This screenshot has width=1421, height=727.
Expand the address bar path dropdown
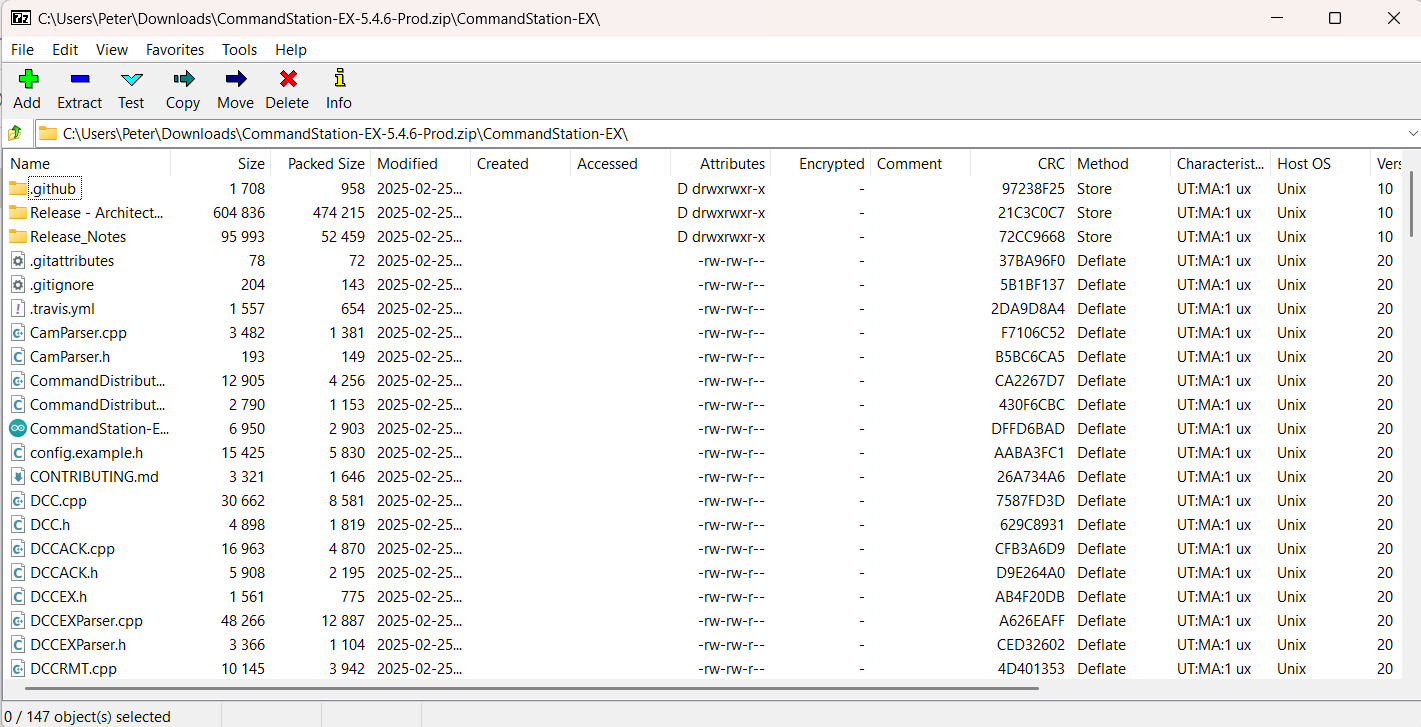(x=1412, y=133)
